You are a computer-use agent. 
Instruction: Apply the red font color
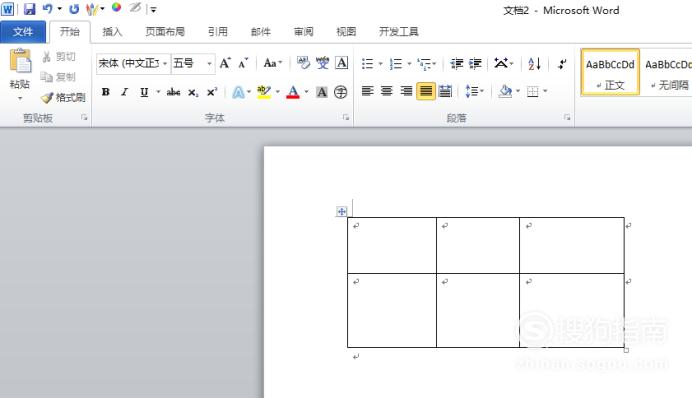point(293,92)
